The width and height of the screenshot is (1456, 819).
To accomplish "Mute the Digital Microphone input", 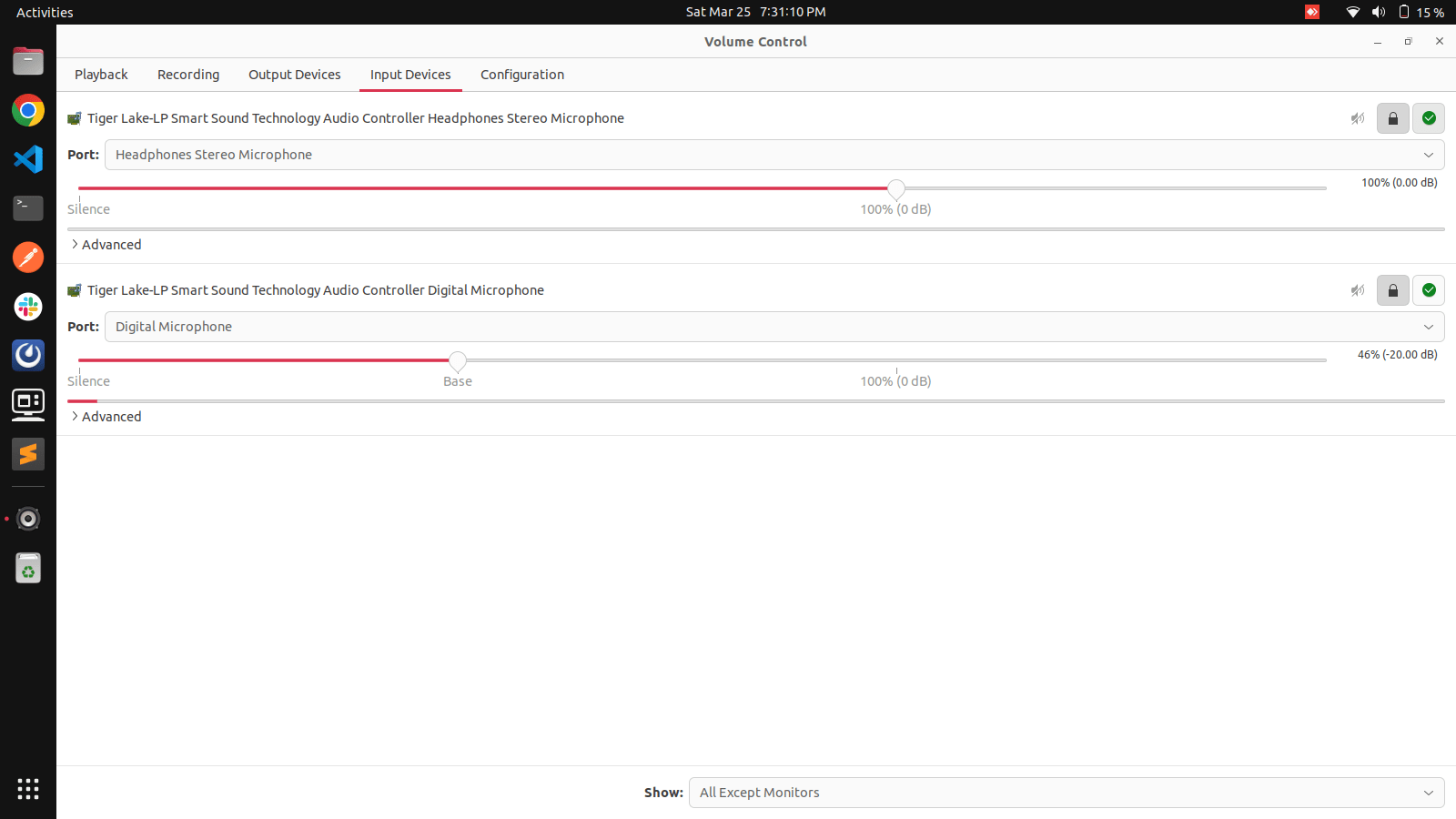I will (1357, 290).
